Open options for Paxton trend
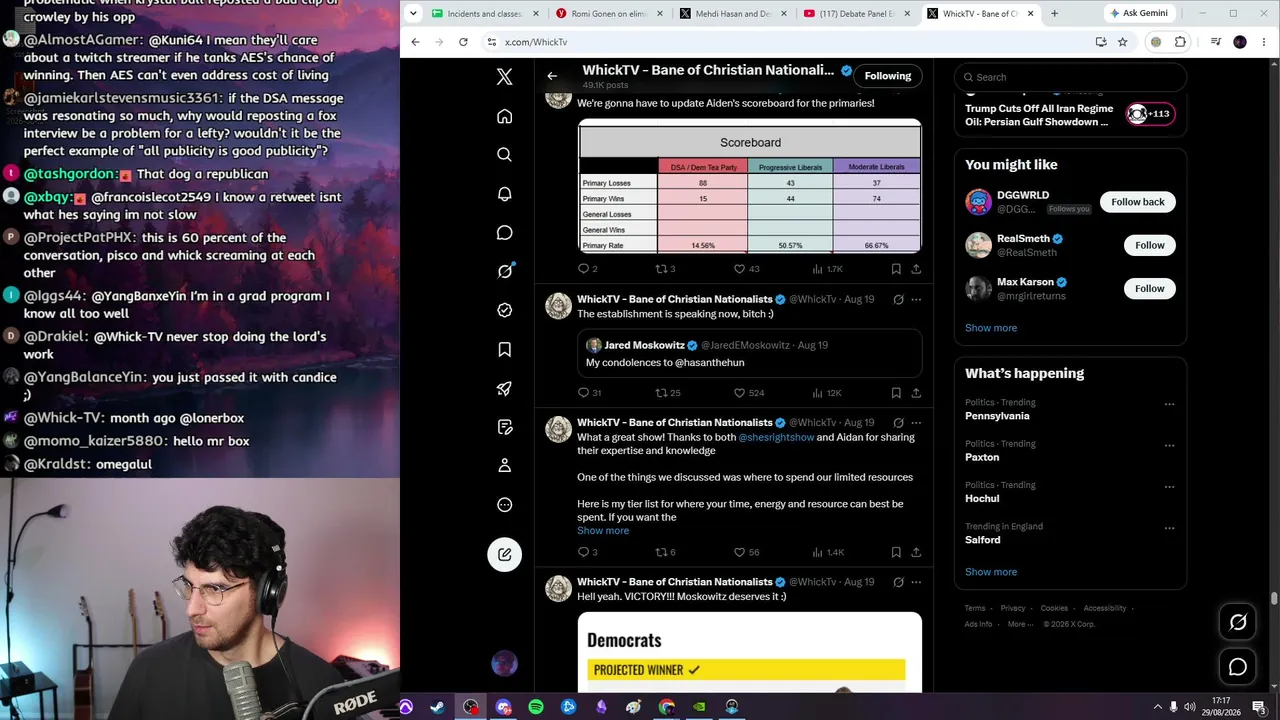The height and width of the screenshot is (720, 1280). [x=1169, y=446]
